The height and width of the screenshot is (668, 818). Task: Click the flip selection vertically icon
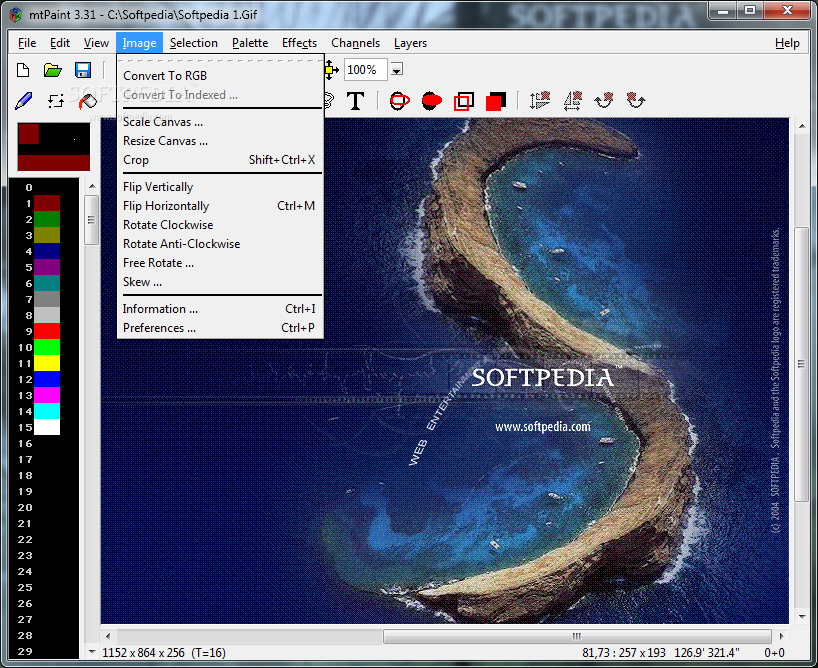click(540, 100)
